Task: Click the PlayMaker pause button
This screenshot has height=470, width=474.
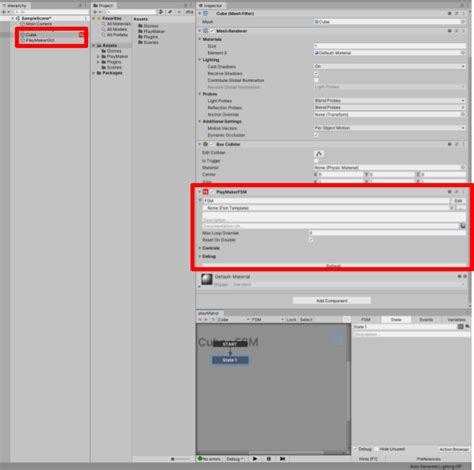Action: click(269, 459)
